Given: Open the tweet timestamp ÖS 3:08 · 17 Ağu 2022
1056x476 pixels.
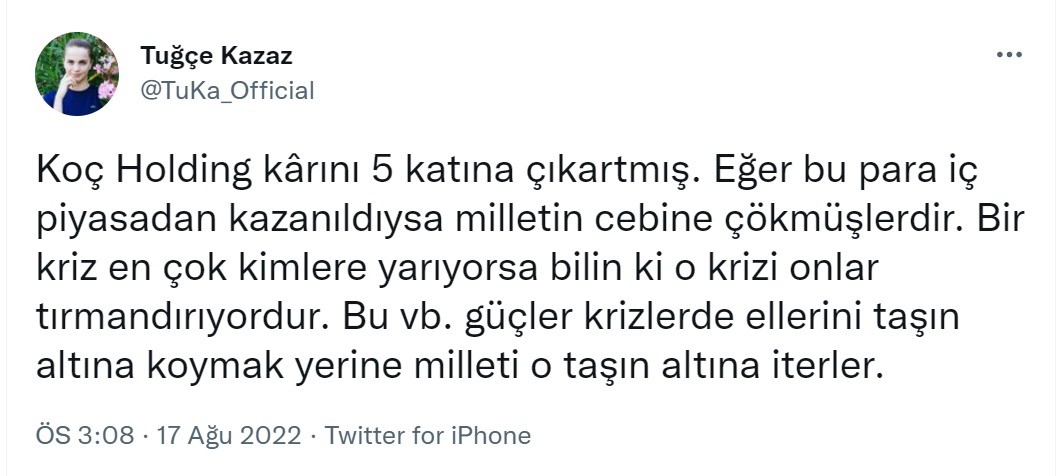Looking at the screenshot, I should 168,436.
